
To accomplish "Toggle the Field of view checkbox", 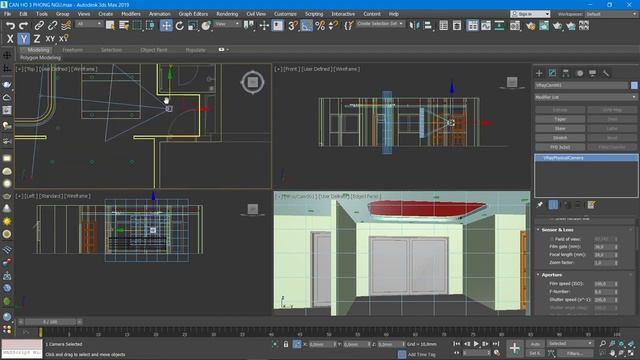I will [552, 239].
